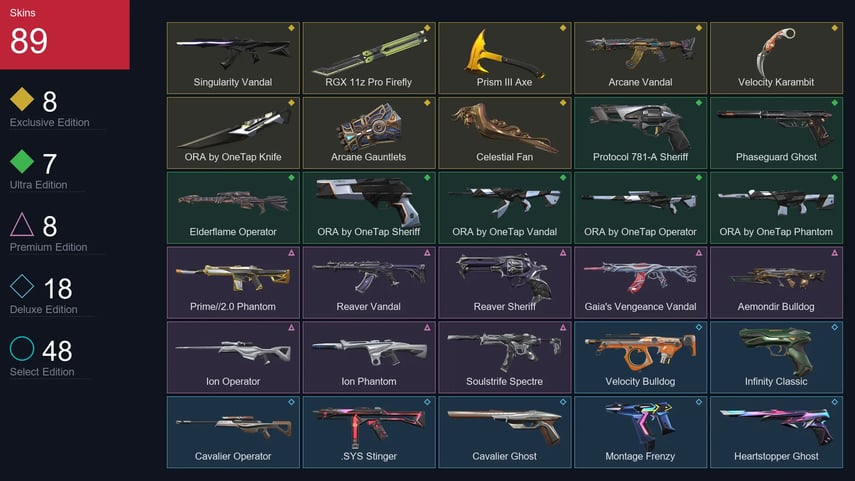This screenshot has height=481, width=855.
Task: Click the green Ultra Edition diamond icon
Action: pos(22,161)
